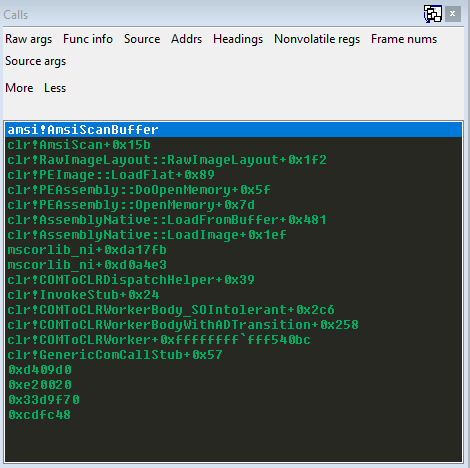Select the PEImage::LoadFlat+0x89 frame
This screenshot has height=468, width=470.
click(x=234, y=175)
